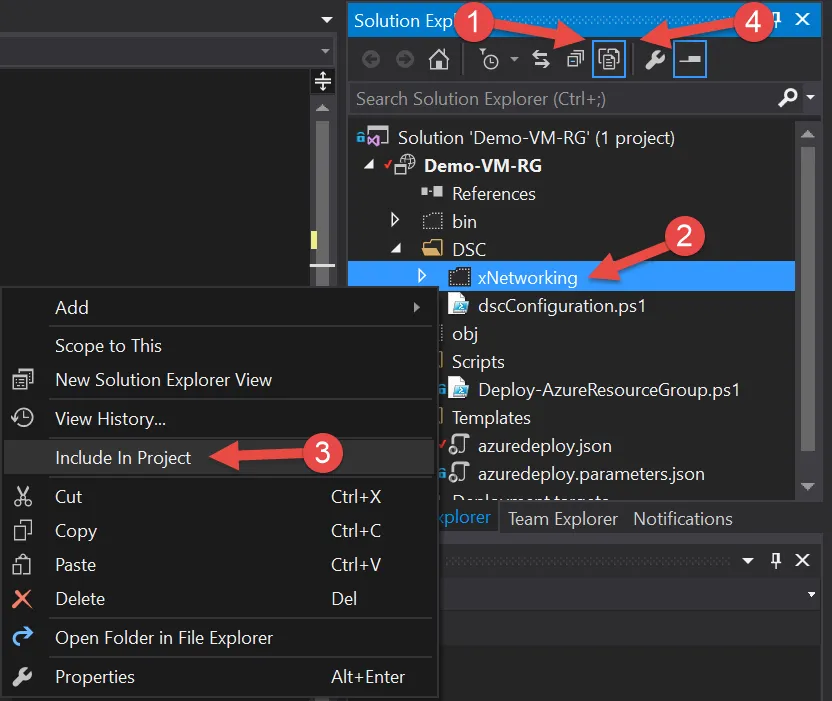Switch to Notifications tab

[683, 519]
